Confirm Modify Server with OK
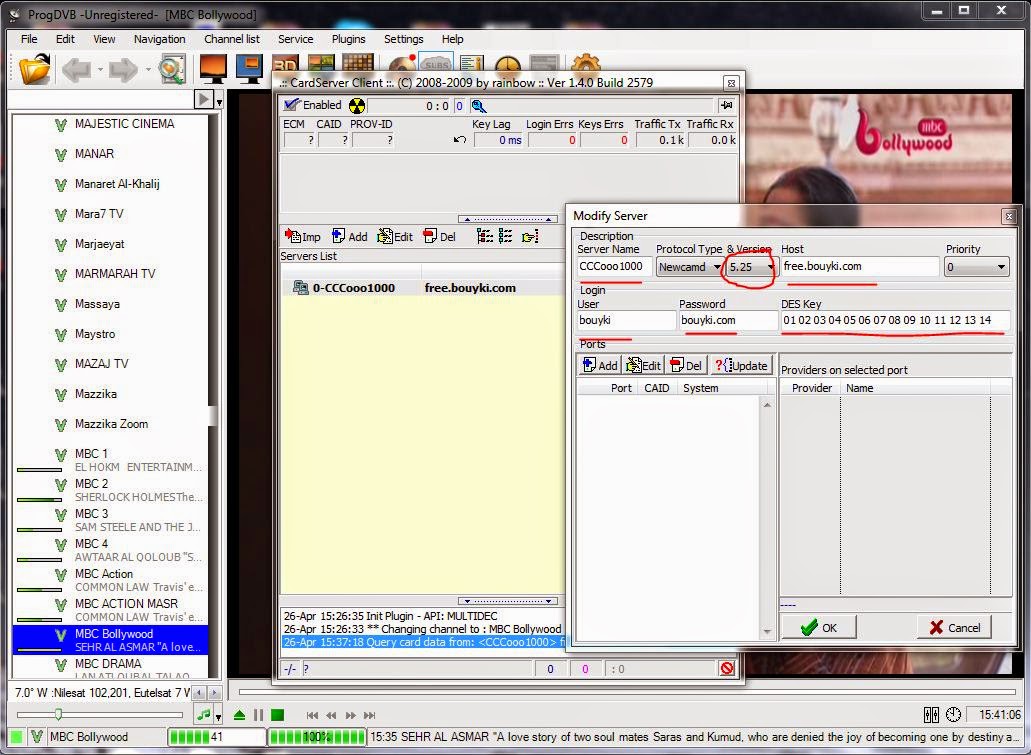Viewport: 1031px width, 755px height. 819,627
